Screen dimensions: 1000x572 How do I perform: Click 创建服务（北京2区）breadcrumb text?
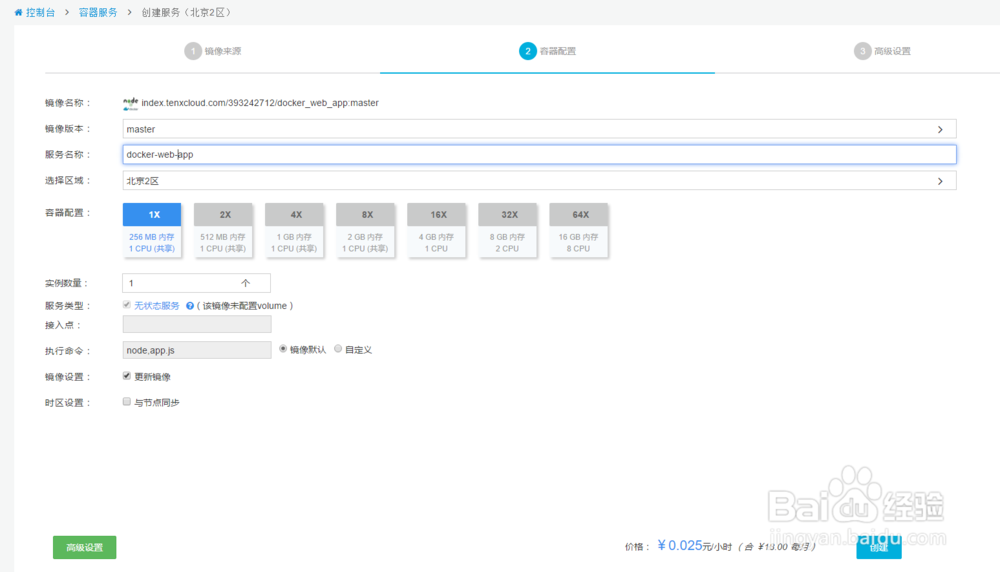pos(186,12)
